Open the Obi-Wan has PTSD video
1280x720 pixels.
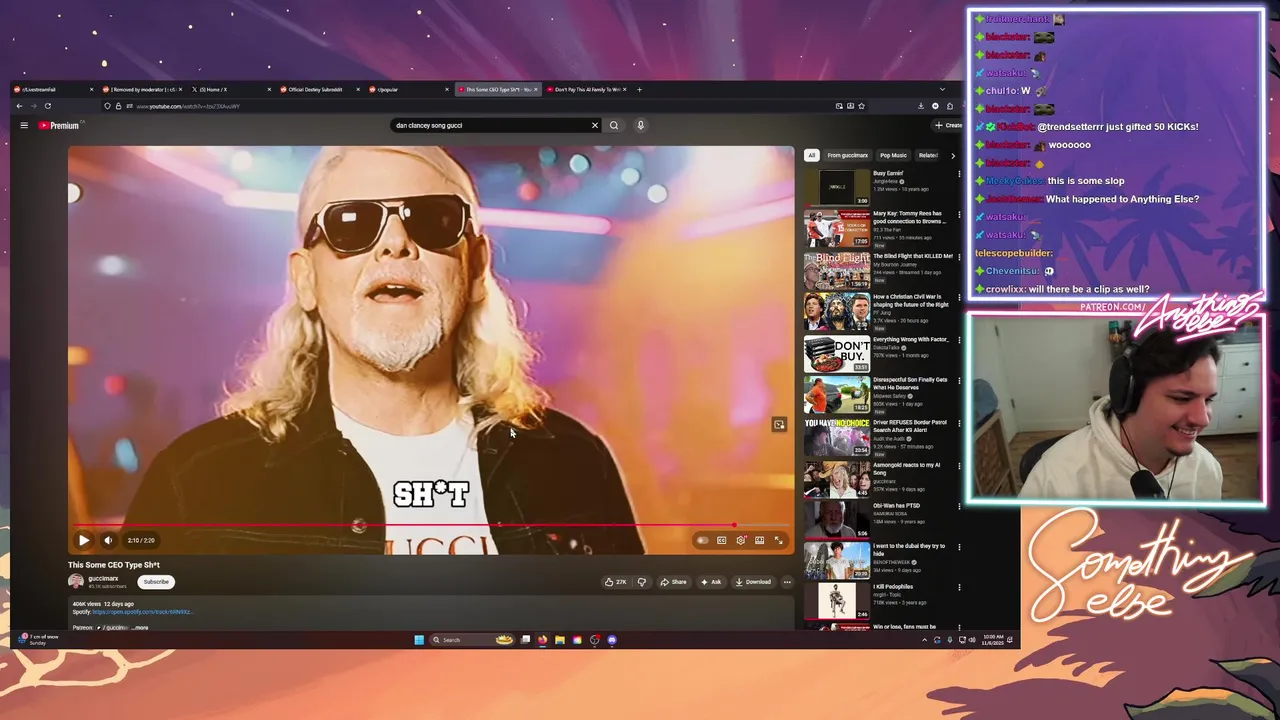837,519
